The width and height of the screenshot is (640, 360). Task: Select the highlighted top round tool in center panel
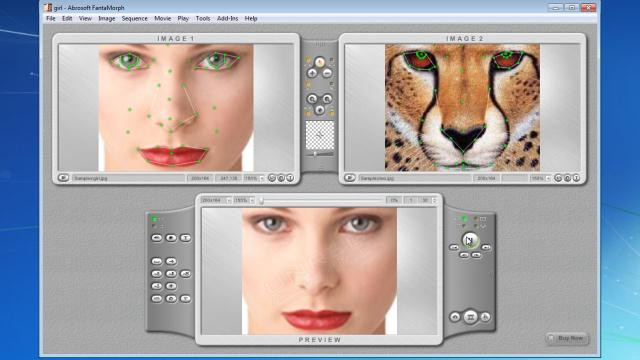(x=320, y=62)
